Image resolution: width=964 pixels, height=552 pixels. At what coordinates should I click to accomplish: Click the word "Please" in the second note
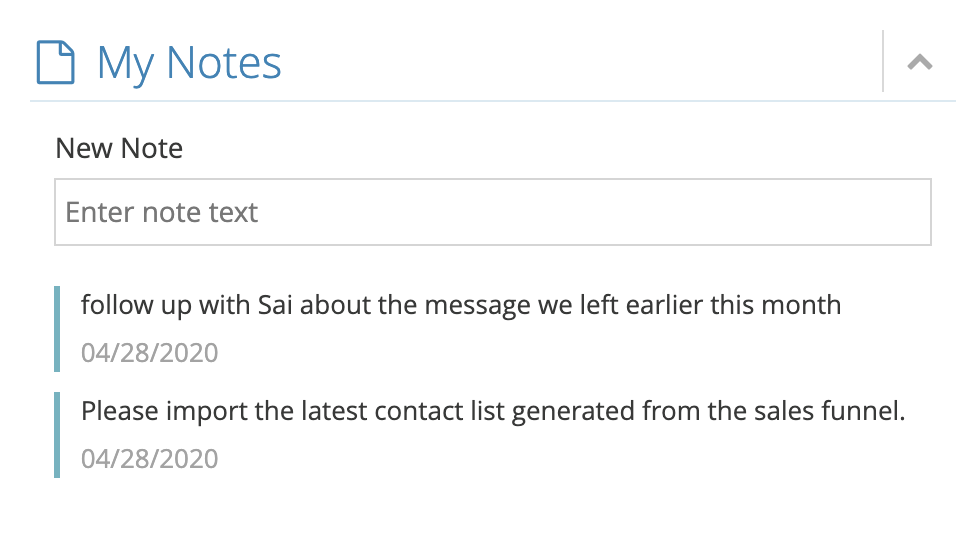114,411
